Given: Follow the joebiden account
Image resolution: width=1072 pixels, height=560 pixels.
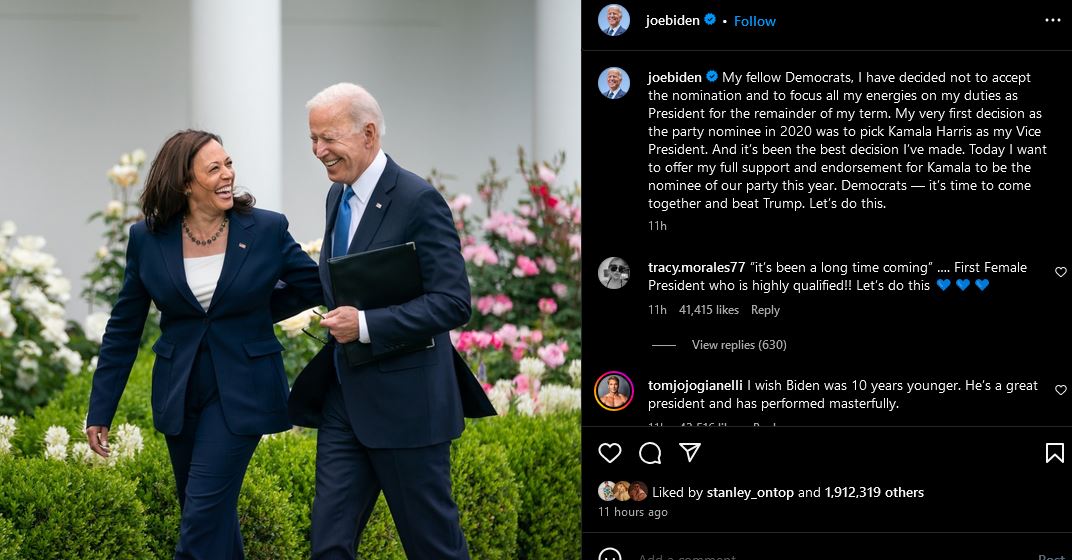Looking at the screenshot, I should point(755,21).
